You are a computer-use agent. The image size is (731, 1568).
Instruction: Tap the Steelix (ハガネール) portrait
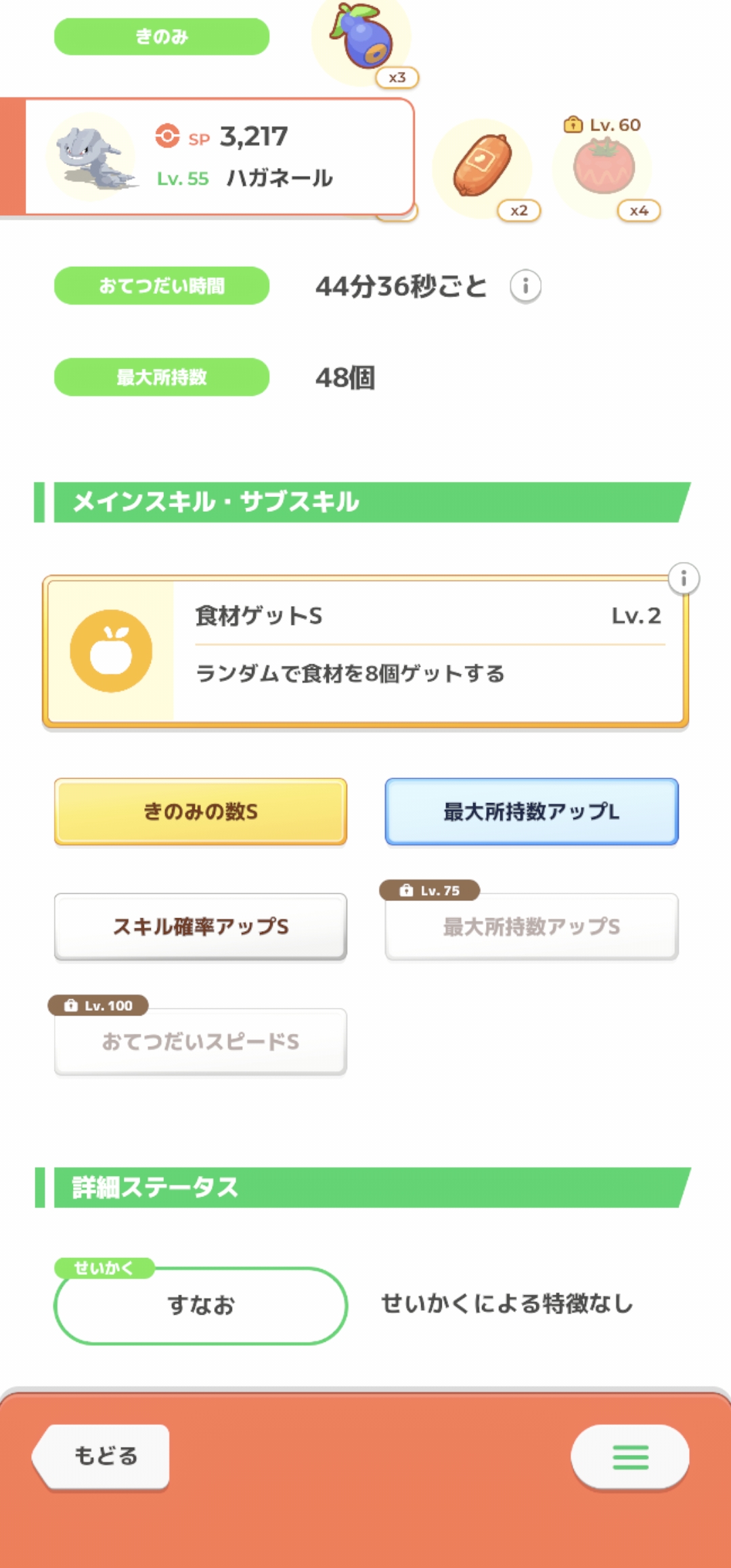(x=93, y=157)
